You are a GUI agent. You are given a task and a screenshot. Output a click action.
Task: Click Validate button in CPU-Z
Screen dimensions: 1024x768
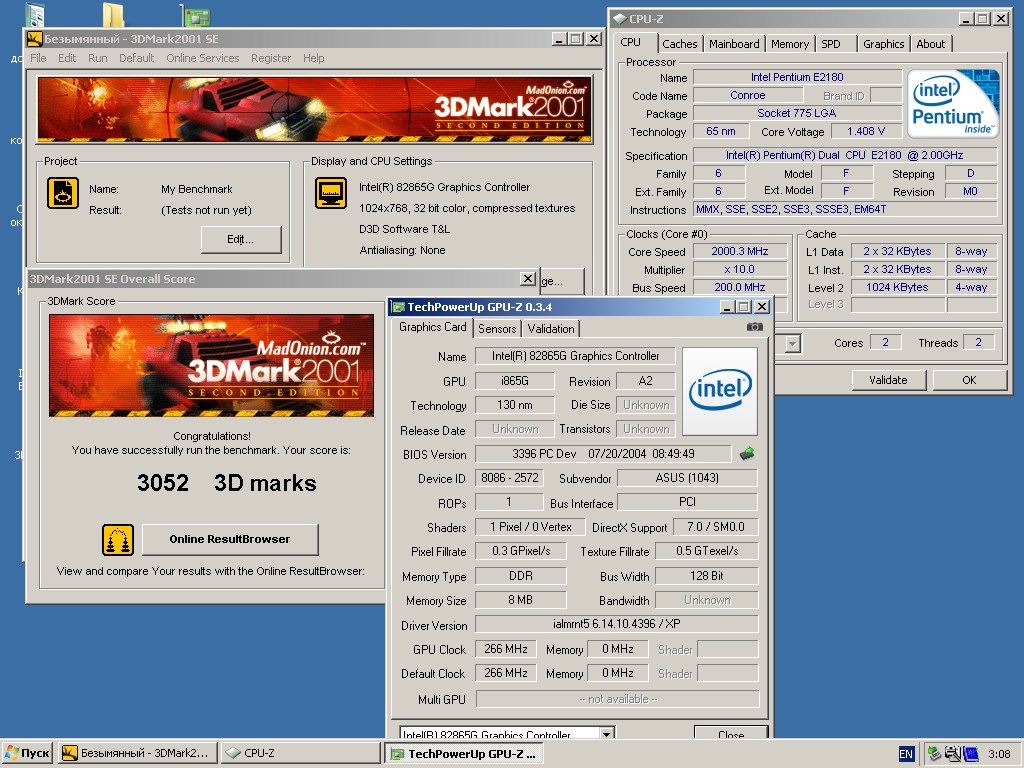[888, 380]
